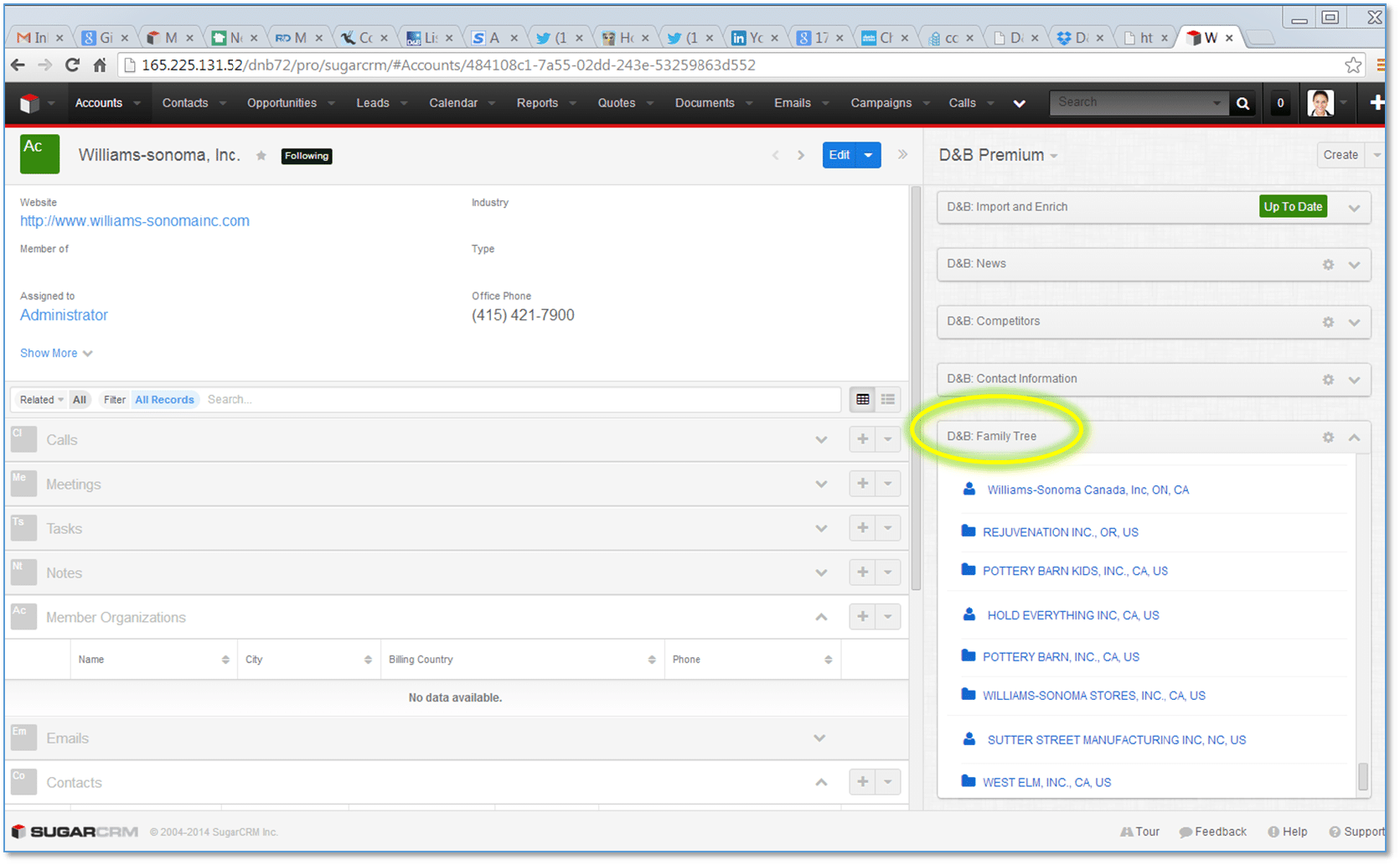Screen dimensions: 1400x865
Task: Toggle the Following button
Action: pos(307,156)
